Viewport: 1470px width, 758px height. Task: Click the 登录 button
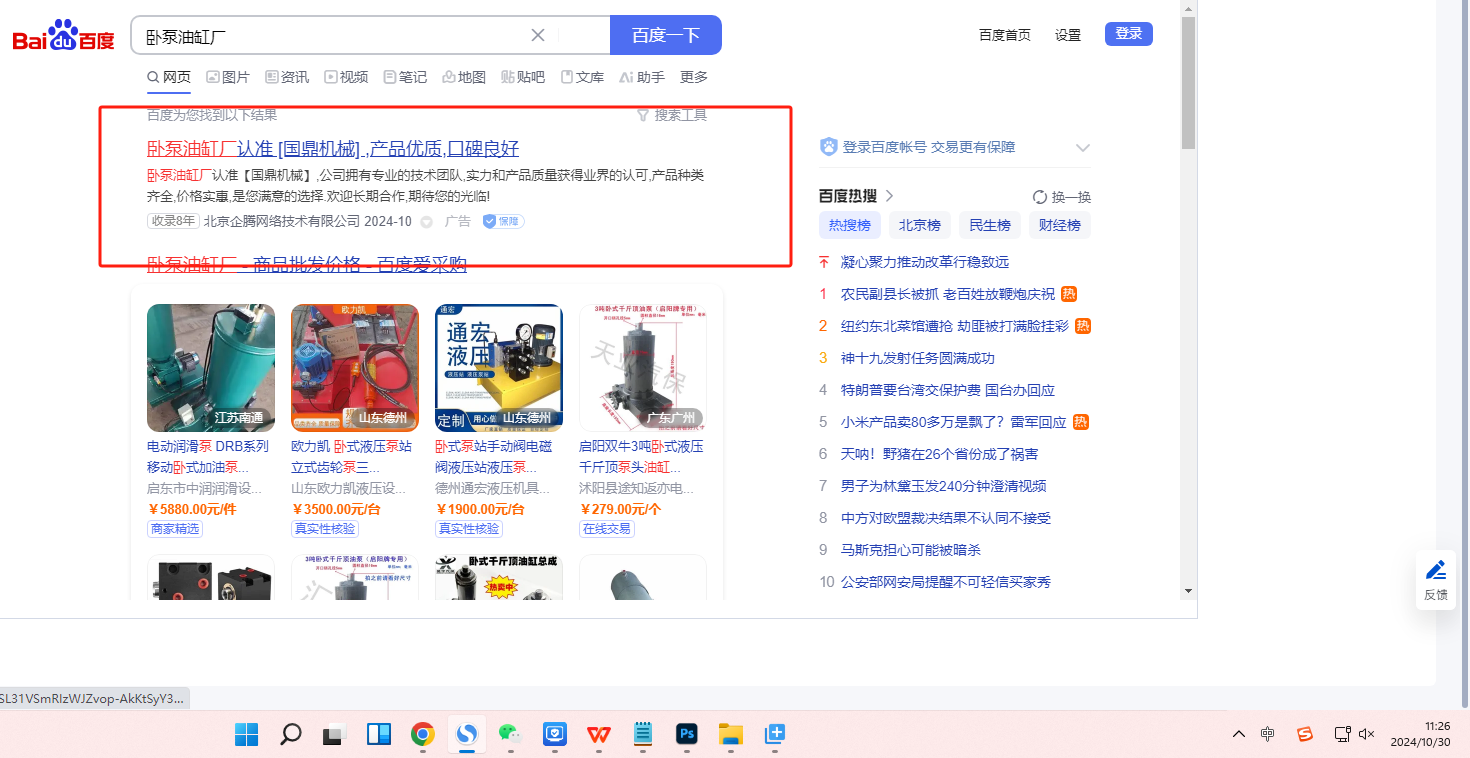tap(1129, 34)
